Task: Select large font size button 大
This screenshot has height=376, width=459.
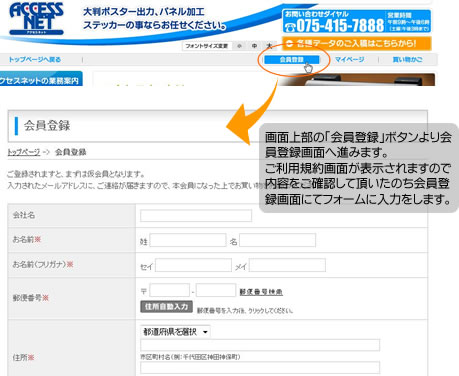Action: click(x=269, y=46)
